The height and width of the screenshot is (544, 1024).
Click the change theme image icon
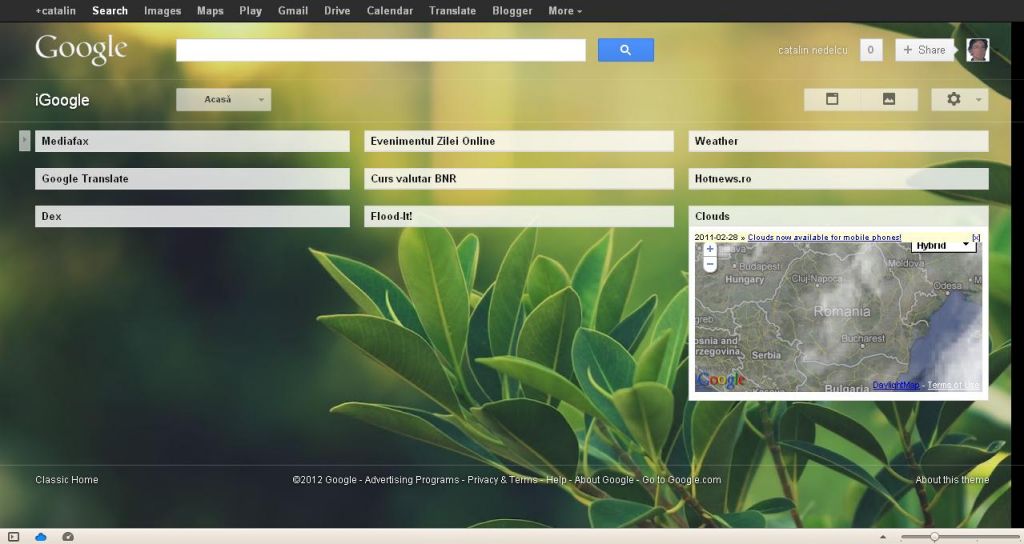tap(888, 99)
